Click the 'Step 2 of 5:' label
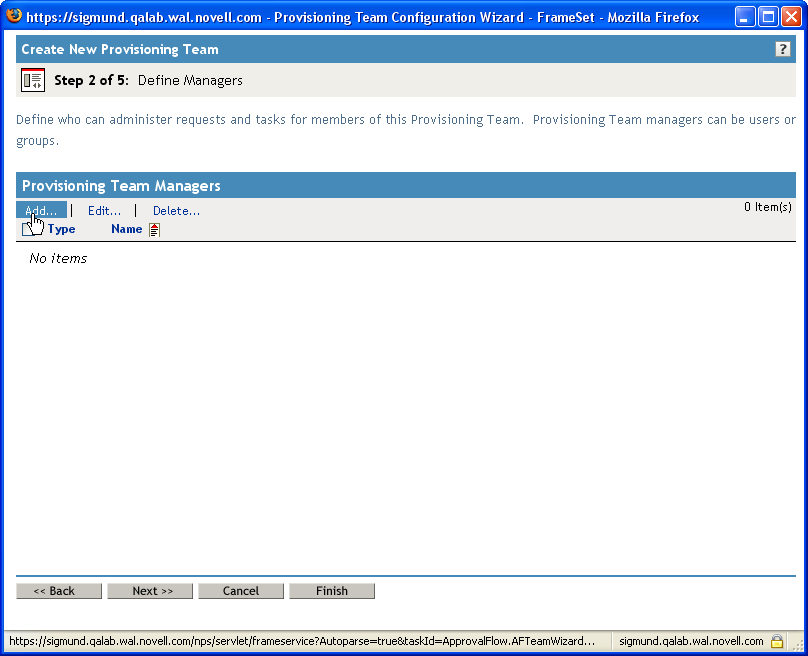Viewport: 808px width, 656px height. click(91, 80)
